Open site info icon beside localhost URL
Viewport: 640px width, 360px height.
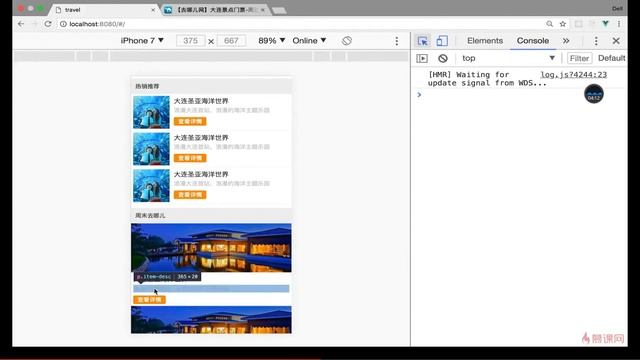pos(63,24)
